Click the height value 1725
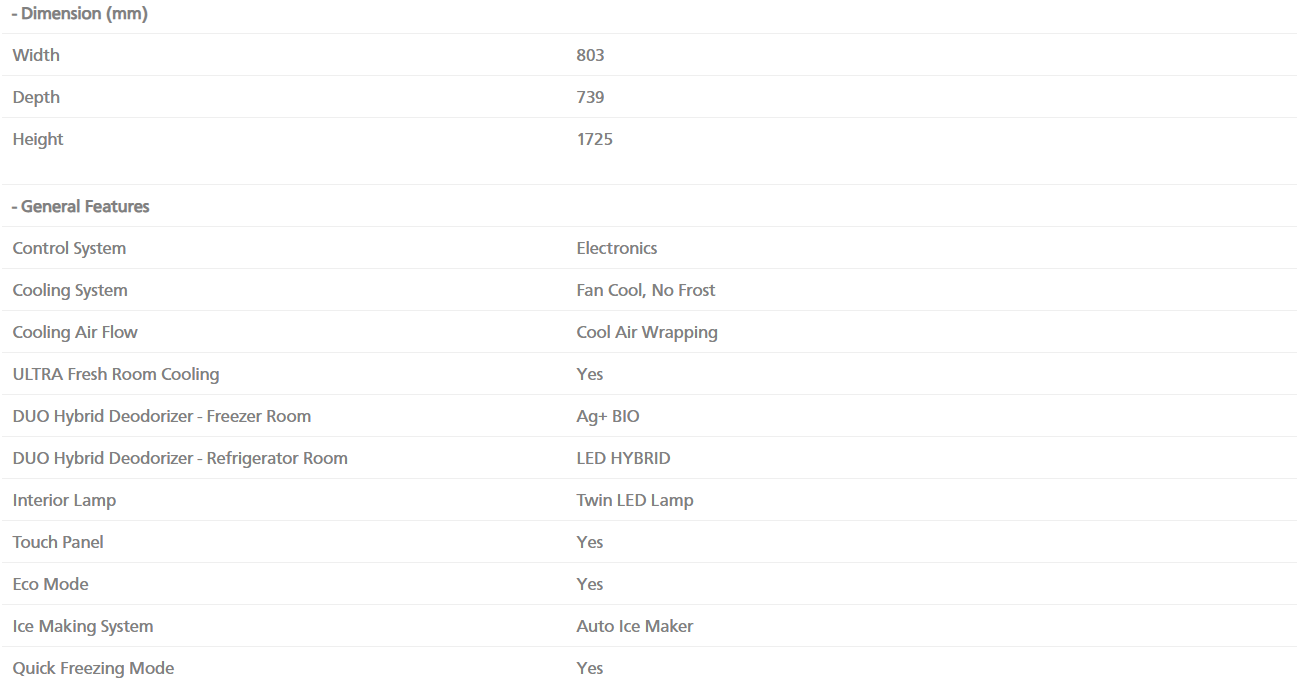The image size is (1297, 687). pyautogui.click(x=594, y=139)
